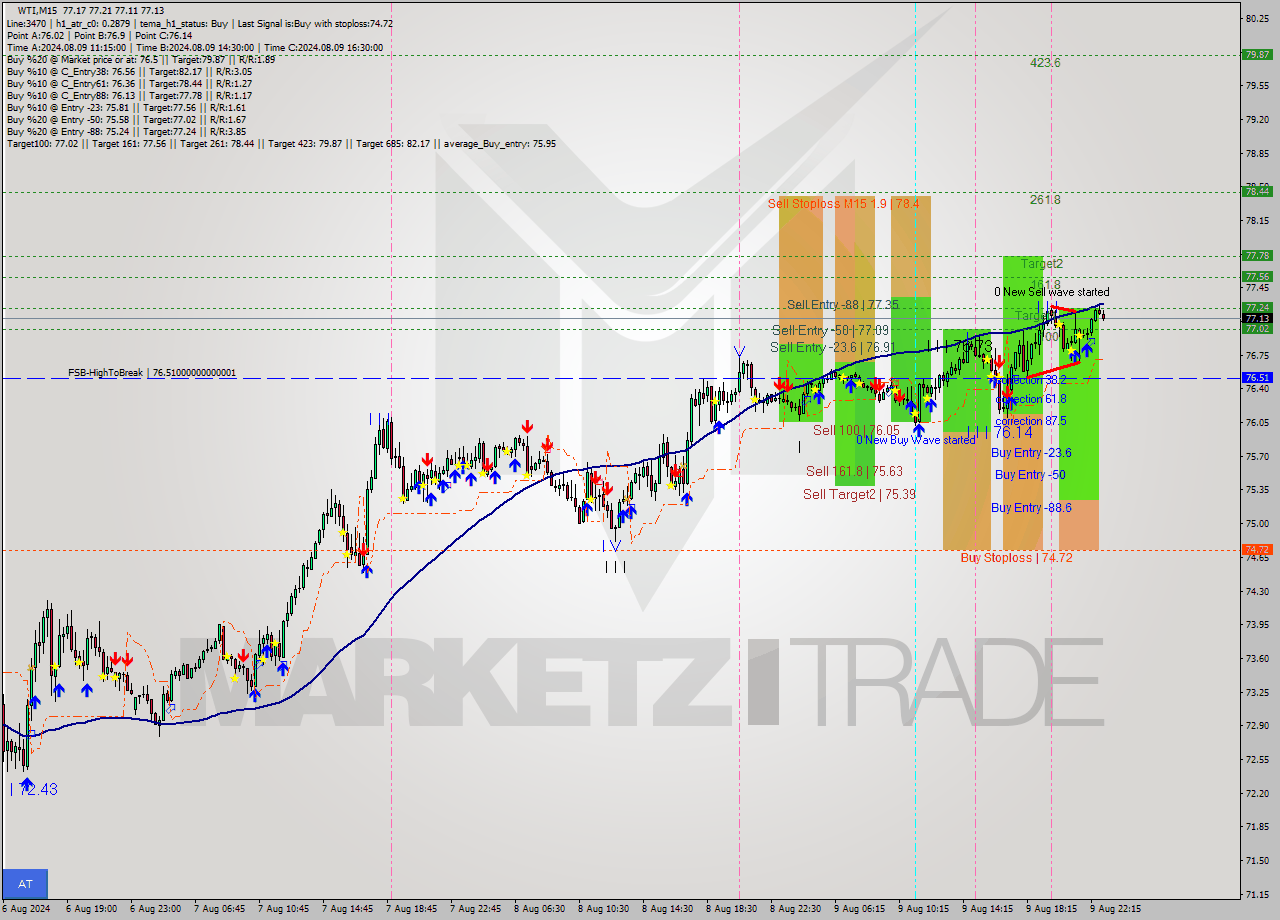
Task: Select the Buy Entry -50 label
Action: coord(1030,475)
